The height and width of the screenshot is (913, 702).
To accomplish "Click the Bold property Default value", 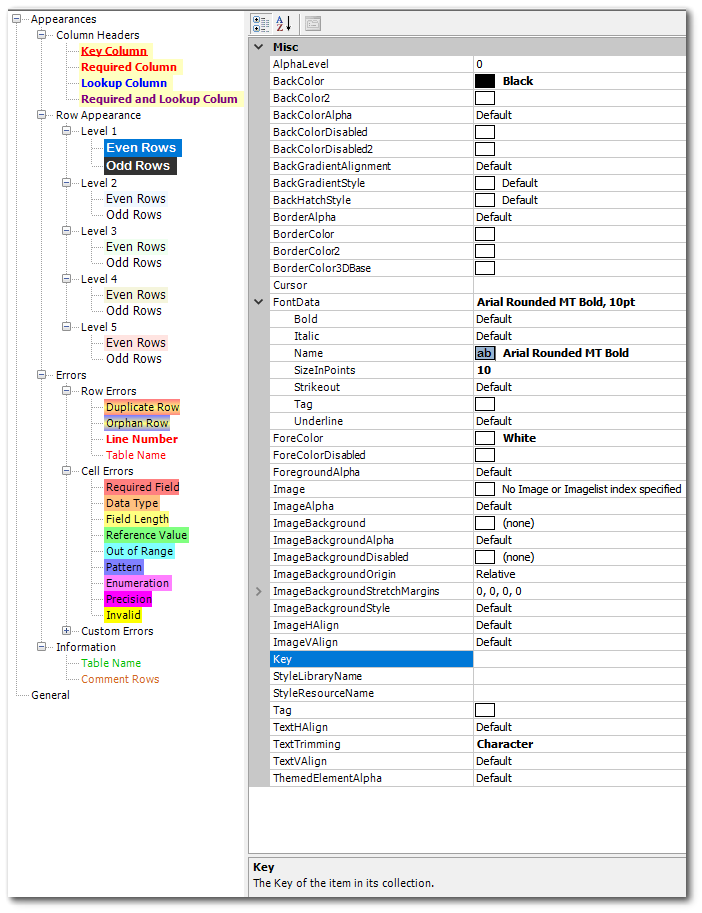I will pyautogui.click(x=494, y=319).
